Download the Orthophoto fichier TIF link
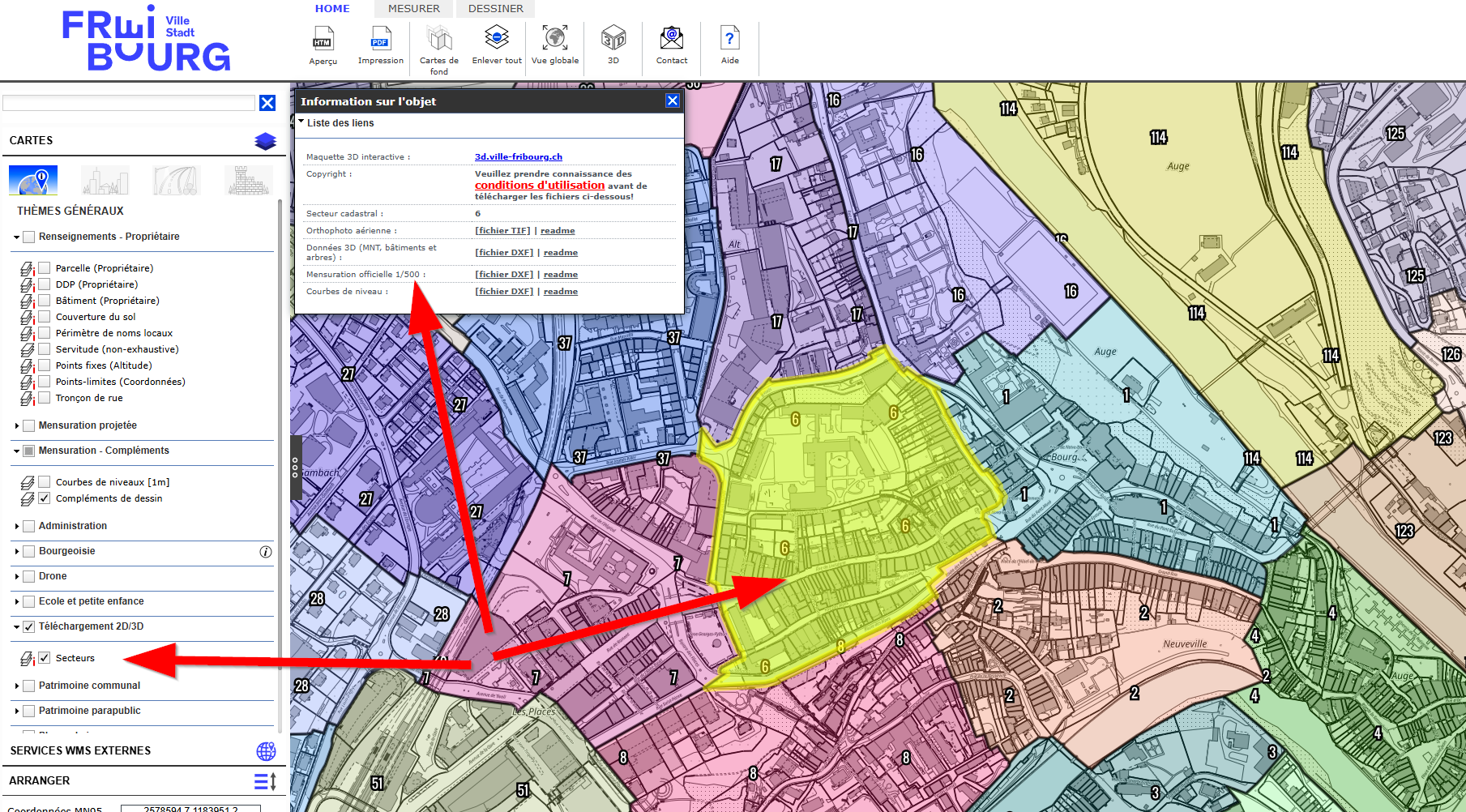Screen dimensions: 1466x812 502,231
